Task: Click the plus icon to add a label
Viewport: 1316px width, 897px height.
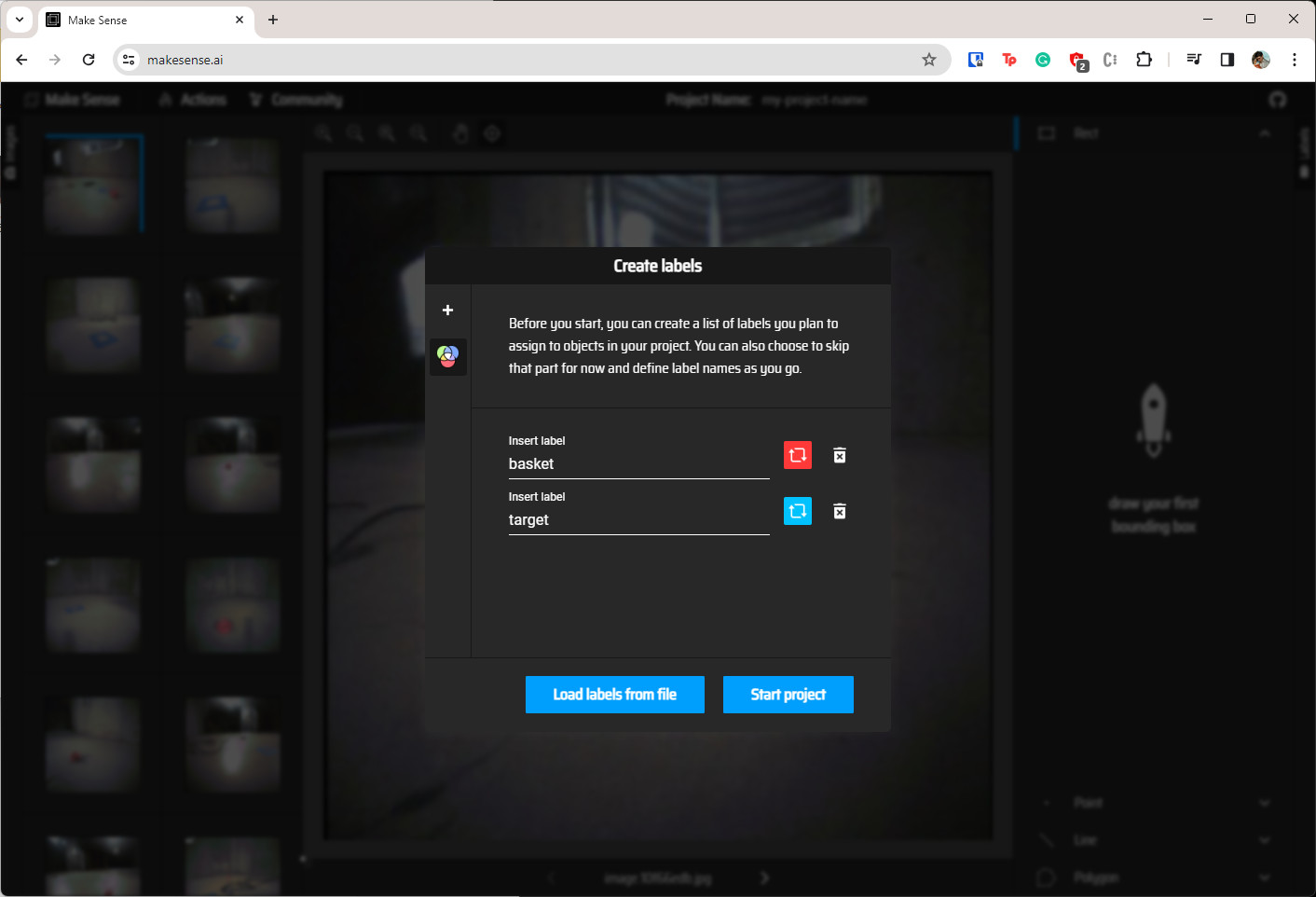Action: click(x=447, y=310)
